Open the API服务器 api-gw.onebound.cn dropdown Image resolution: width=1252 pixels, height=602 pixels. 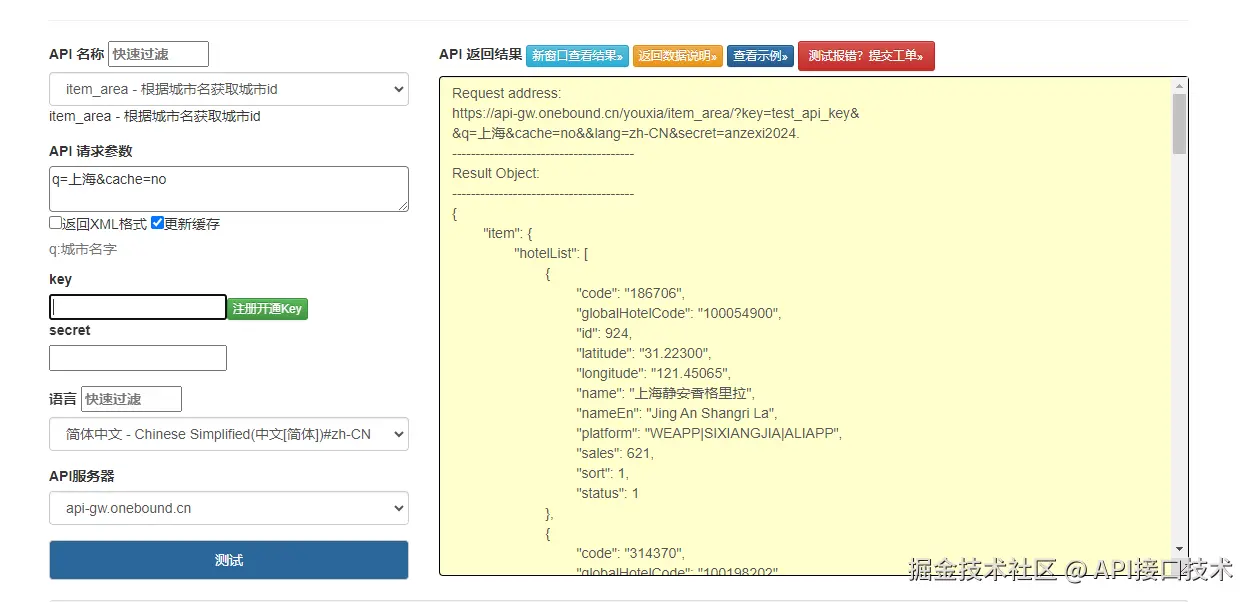229,508
